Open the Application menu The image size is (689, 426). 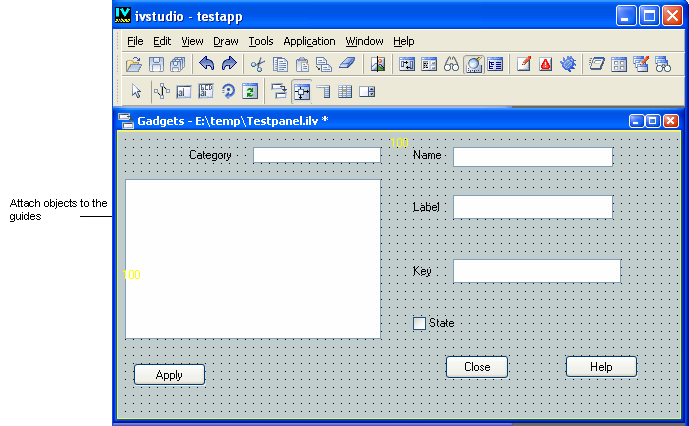pyautogui.click(x=309, y=42)
